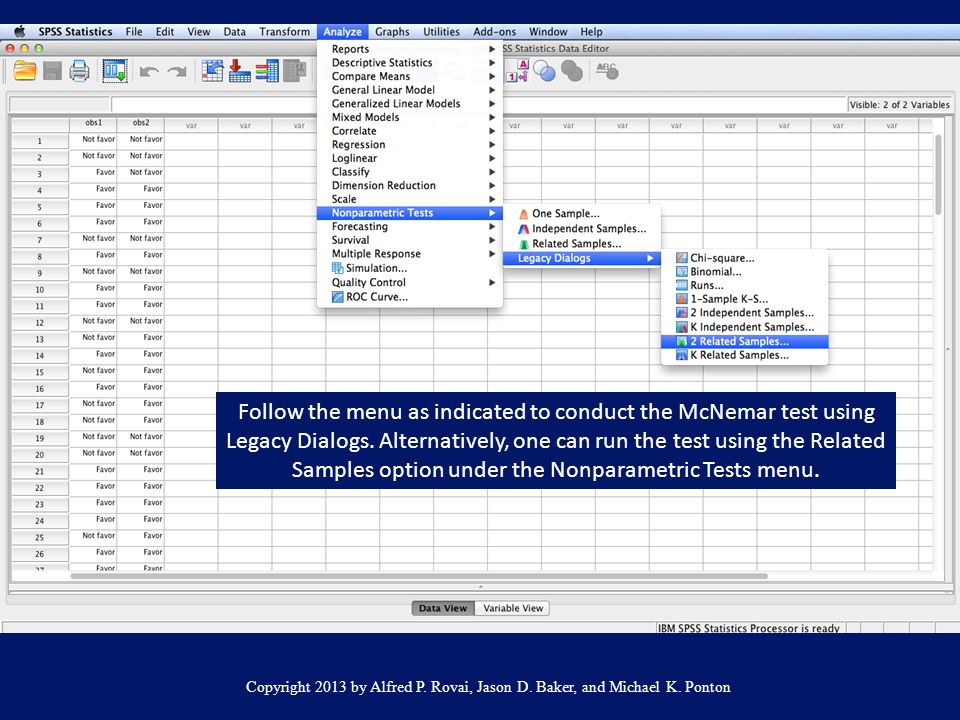Open the Transform menu

[x=285, y=32]
